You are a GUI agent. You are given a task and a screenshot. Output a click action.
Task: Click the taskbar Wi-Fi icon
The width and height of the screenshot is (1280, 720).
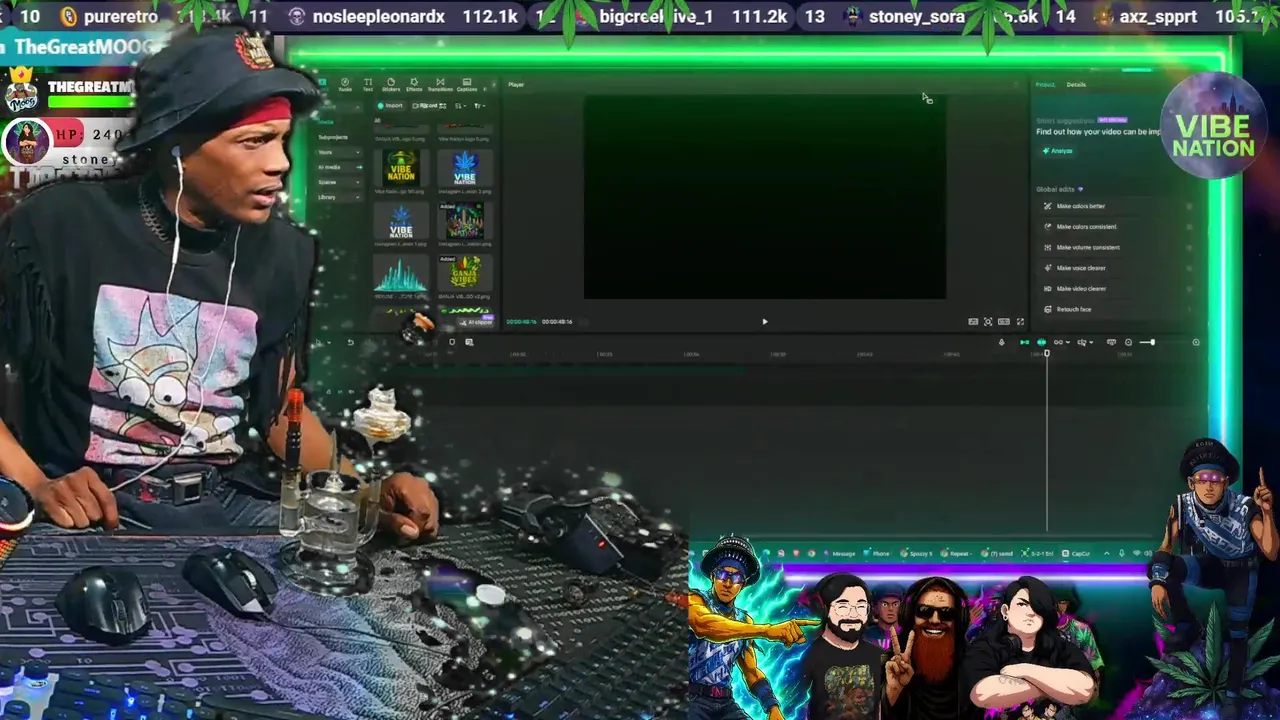[x=1136, y=553]
